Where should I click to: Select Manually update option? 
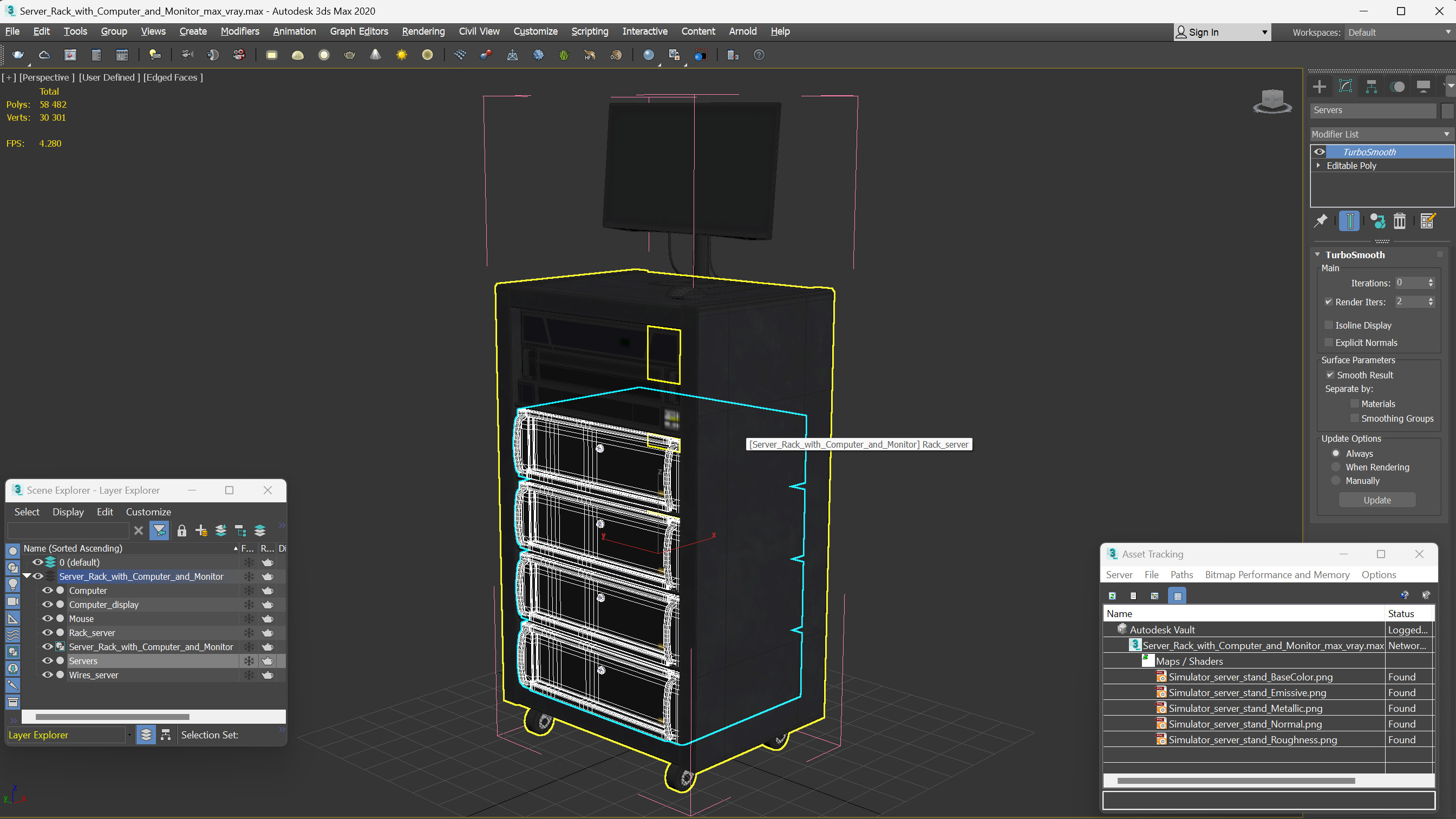1336,481
